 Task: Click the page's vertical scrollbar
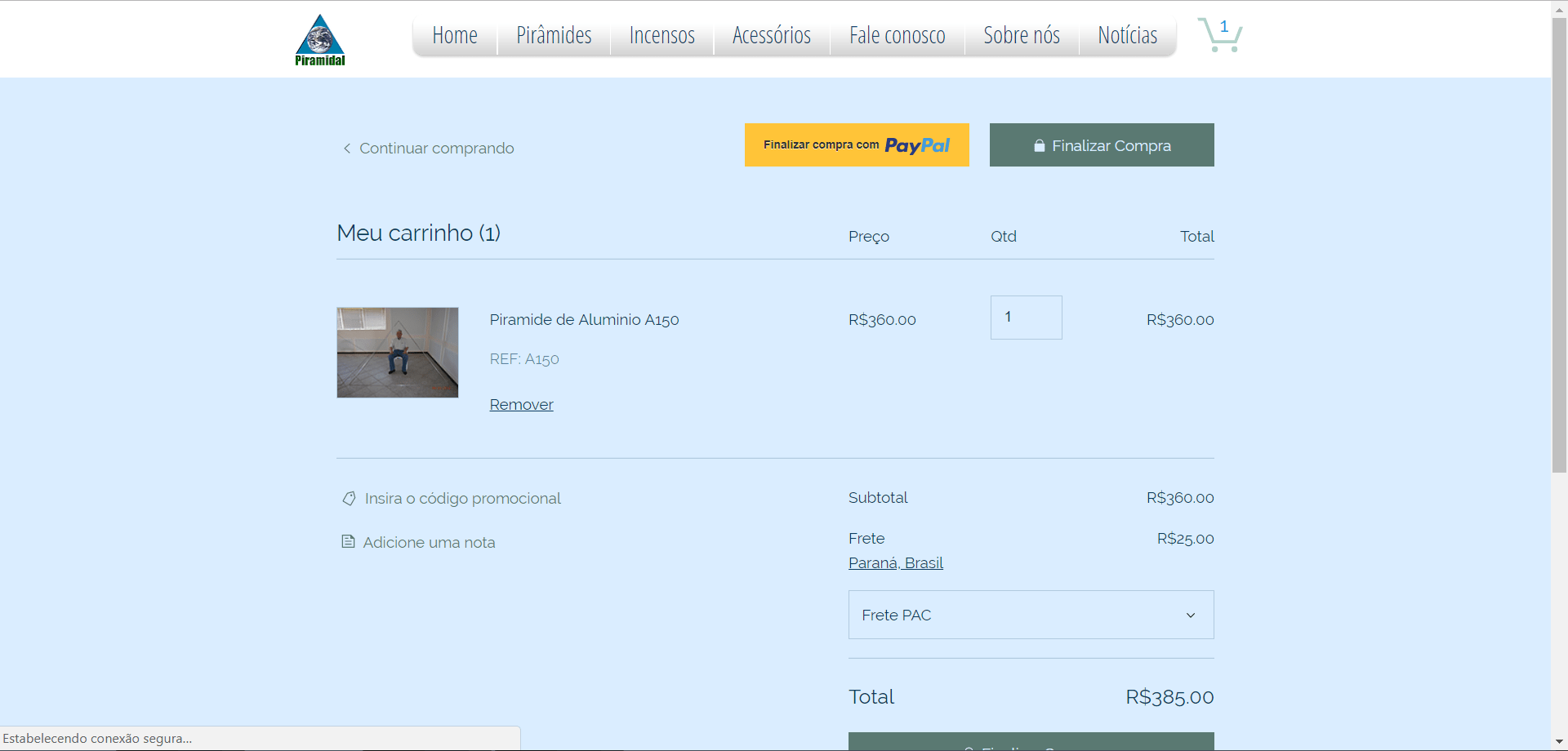(1559, 245)
